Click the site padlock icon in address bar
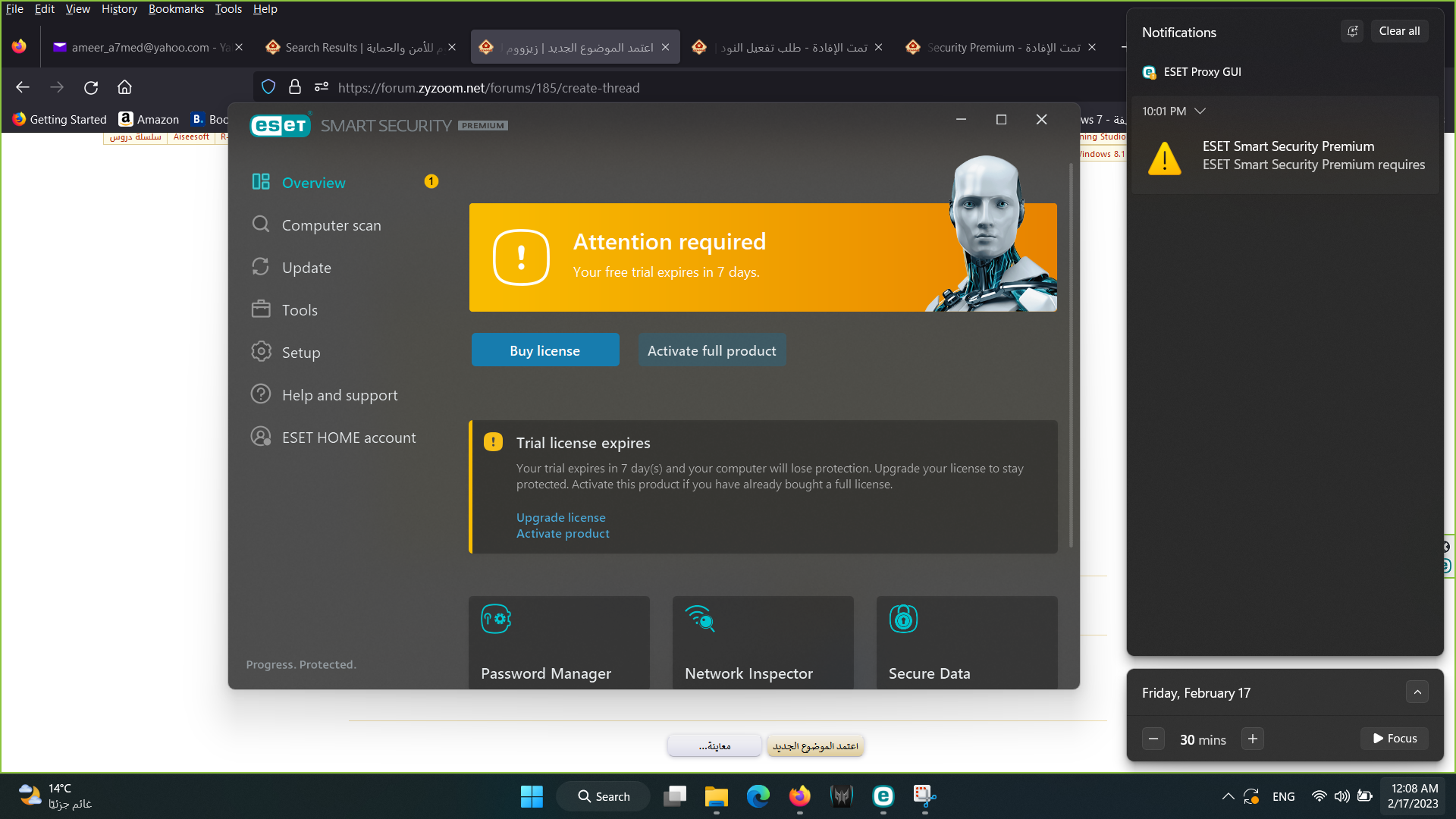The image size is (1456, 819). (295, 87)
